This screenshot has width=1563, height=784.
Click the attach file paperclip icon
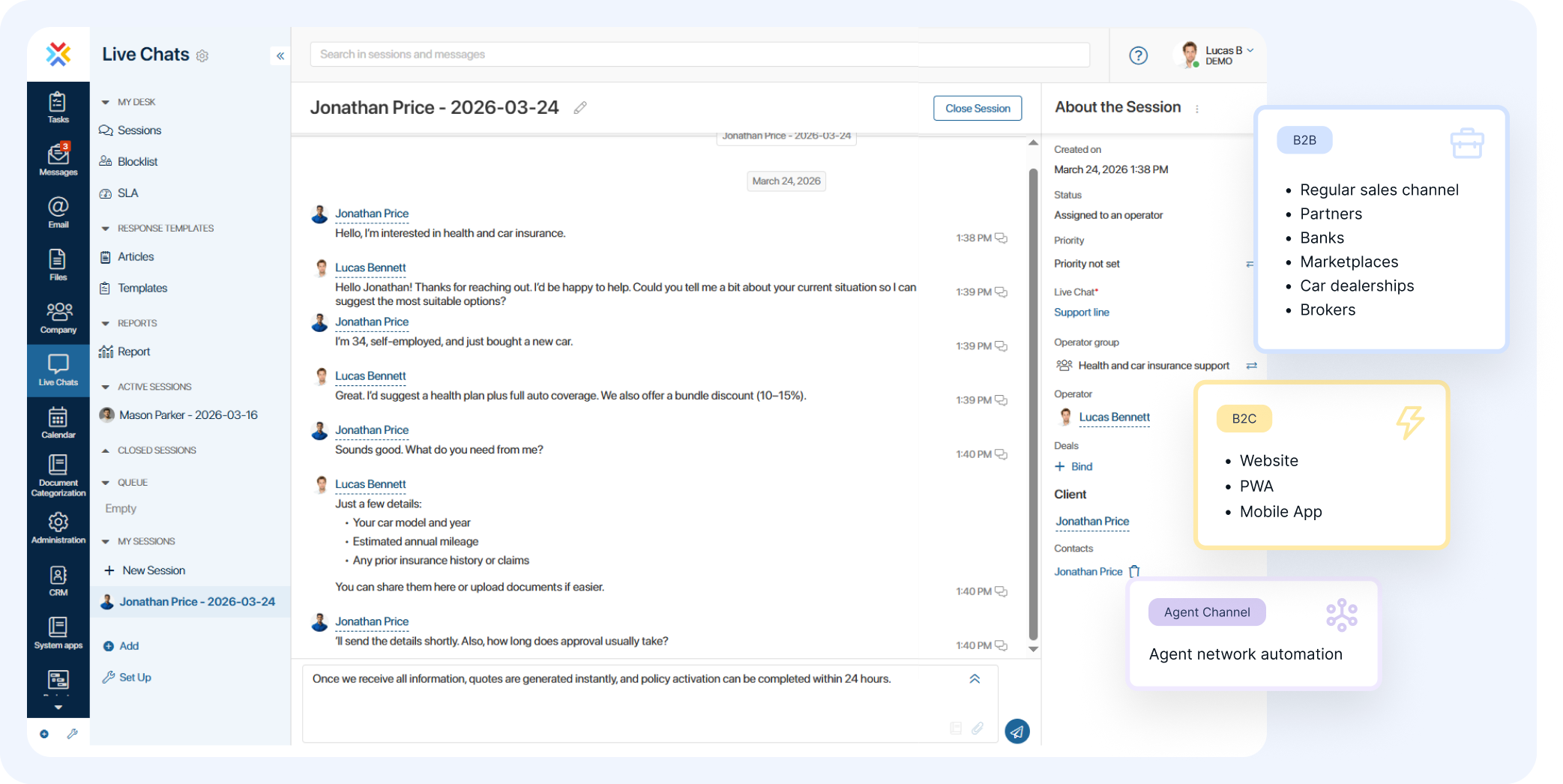click(978, 729)
